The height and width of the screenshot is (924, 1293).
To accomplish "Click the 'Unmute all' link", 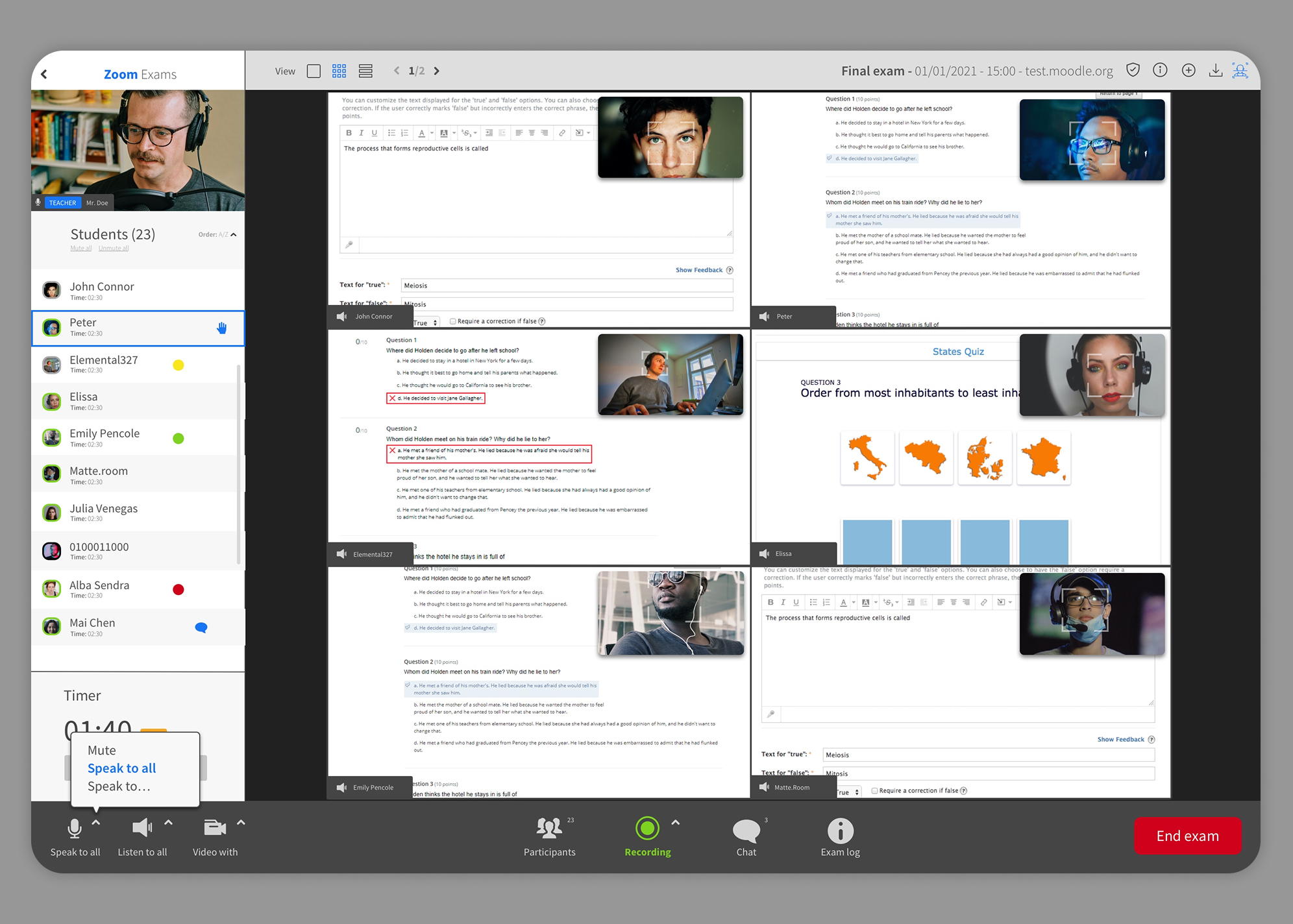I will 114,249.
